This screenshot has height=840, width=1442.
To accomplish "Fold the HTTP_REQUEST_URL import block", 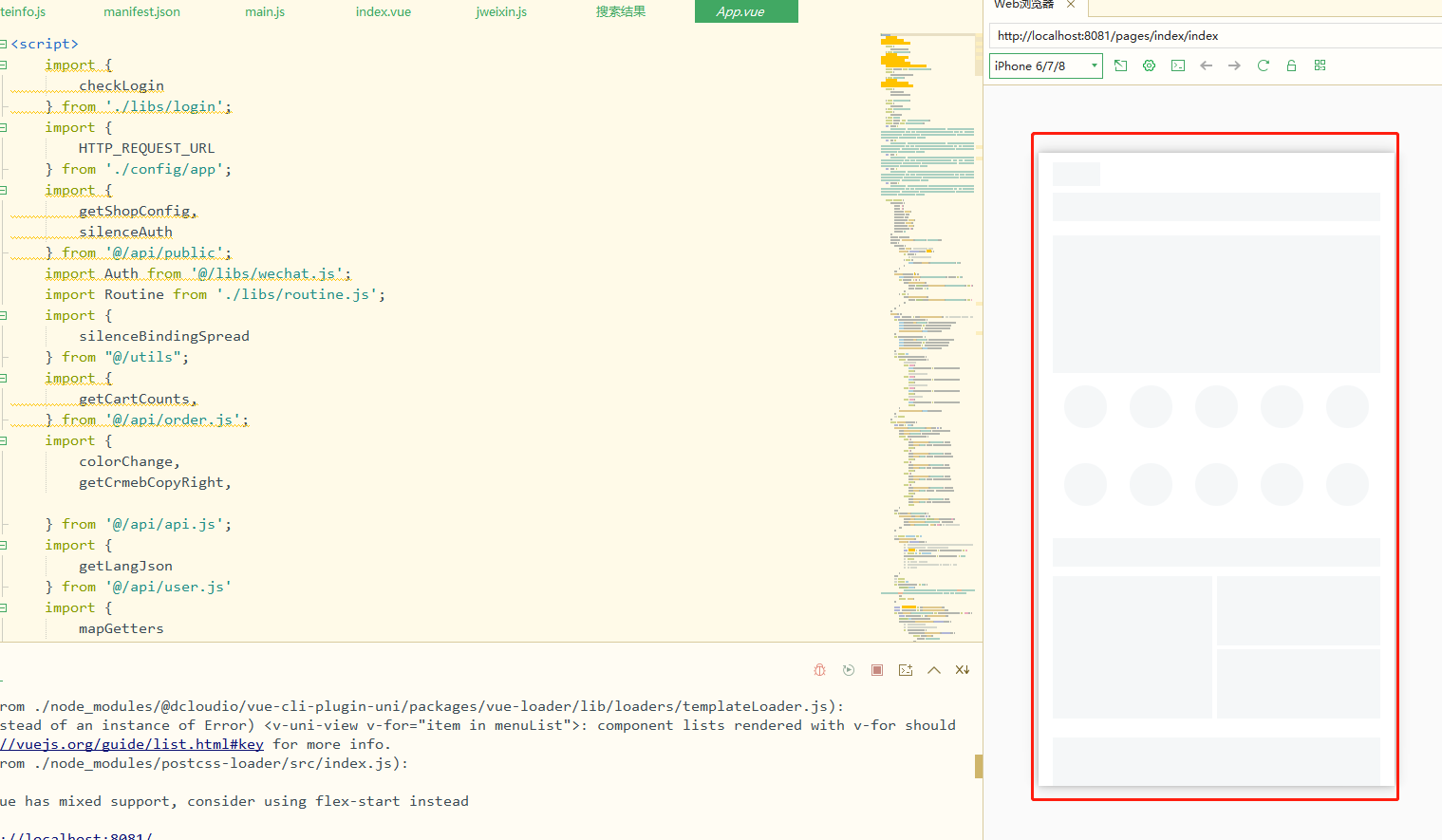I will (4, 127).
